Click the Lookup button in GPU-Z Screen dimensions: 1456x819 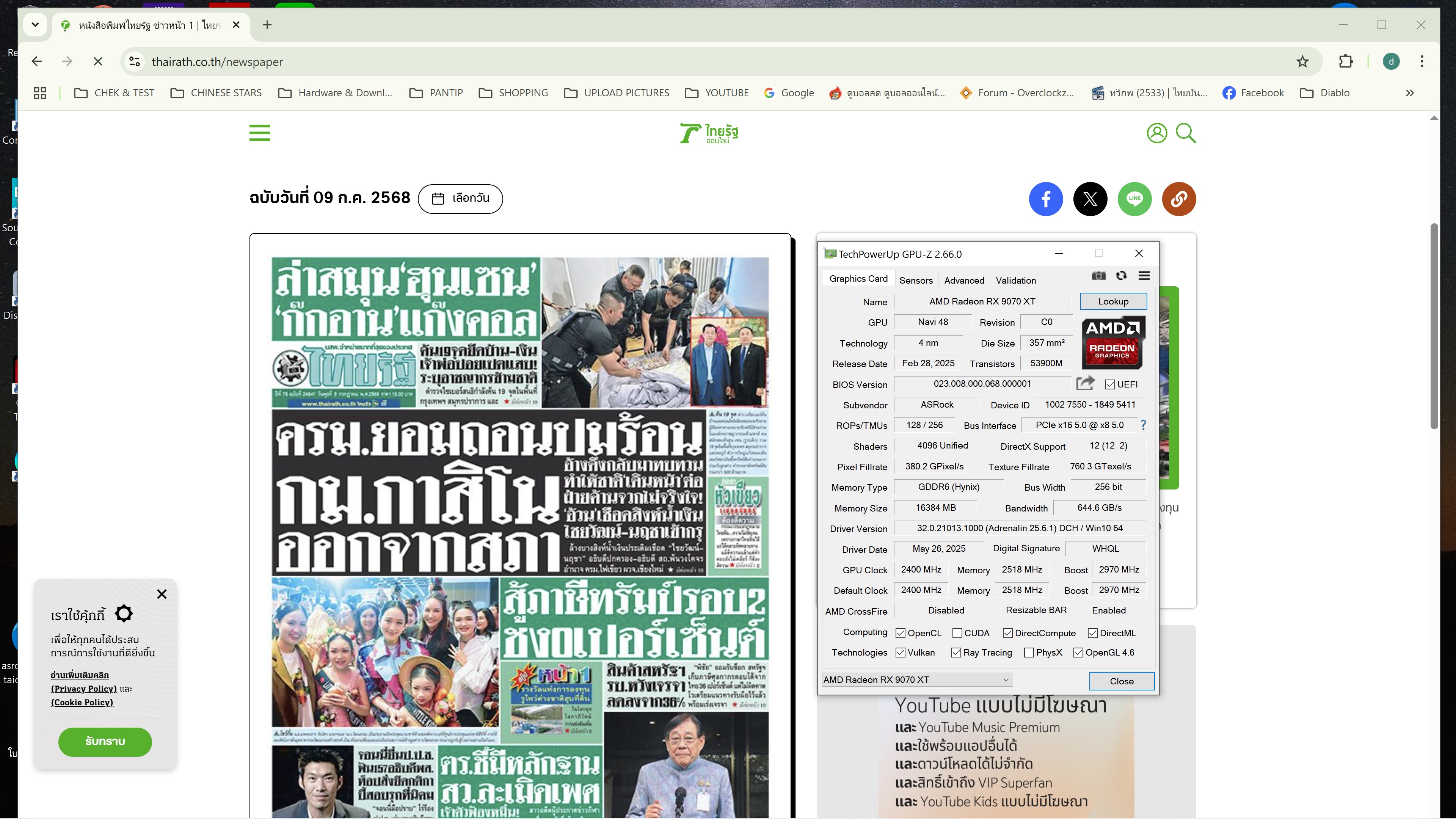(x=1113, y=301)
